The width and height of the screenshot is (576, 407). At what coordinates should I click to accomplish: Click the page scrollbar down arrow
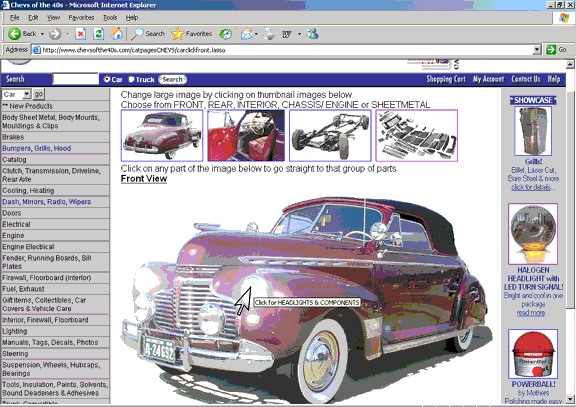(x=570, y=399)
